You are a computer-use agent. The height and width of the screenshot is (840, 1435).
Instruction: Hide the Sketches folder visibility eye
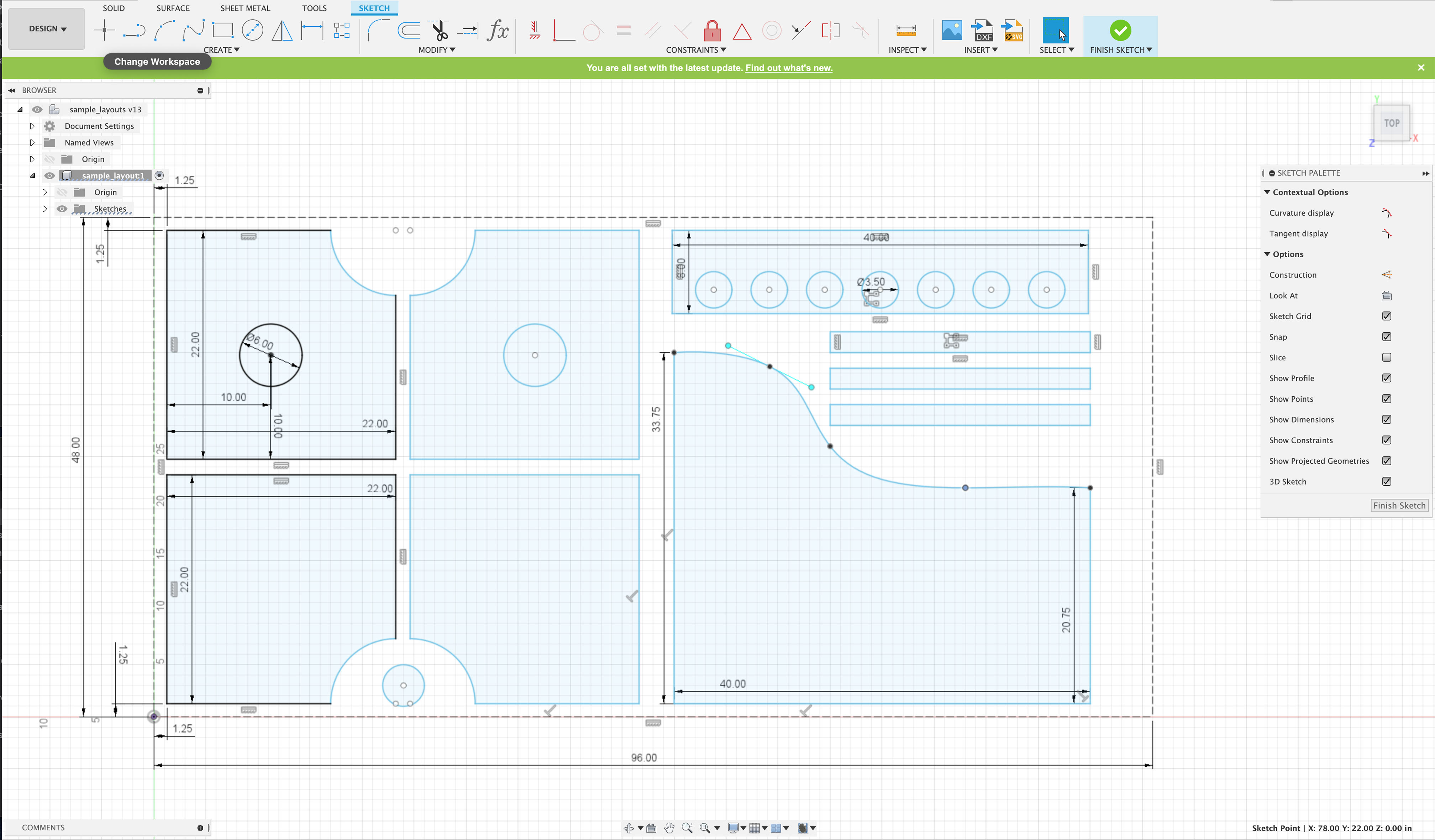coord(62,209)
